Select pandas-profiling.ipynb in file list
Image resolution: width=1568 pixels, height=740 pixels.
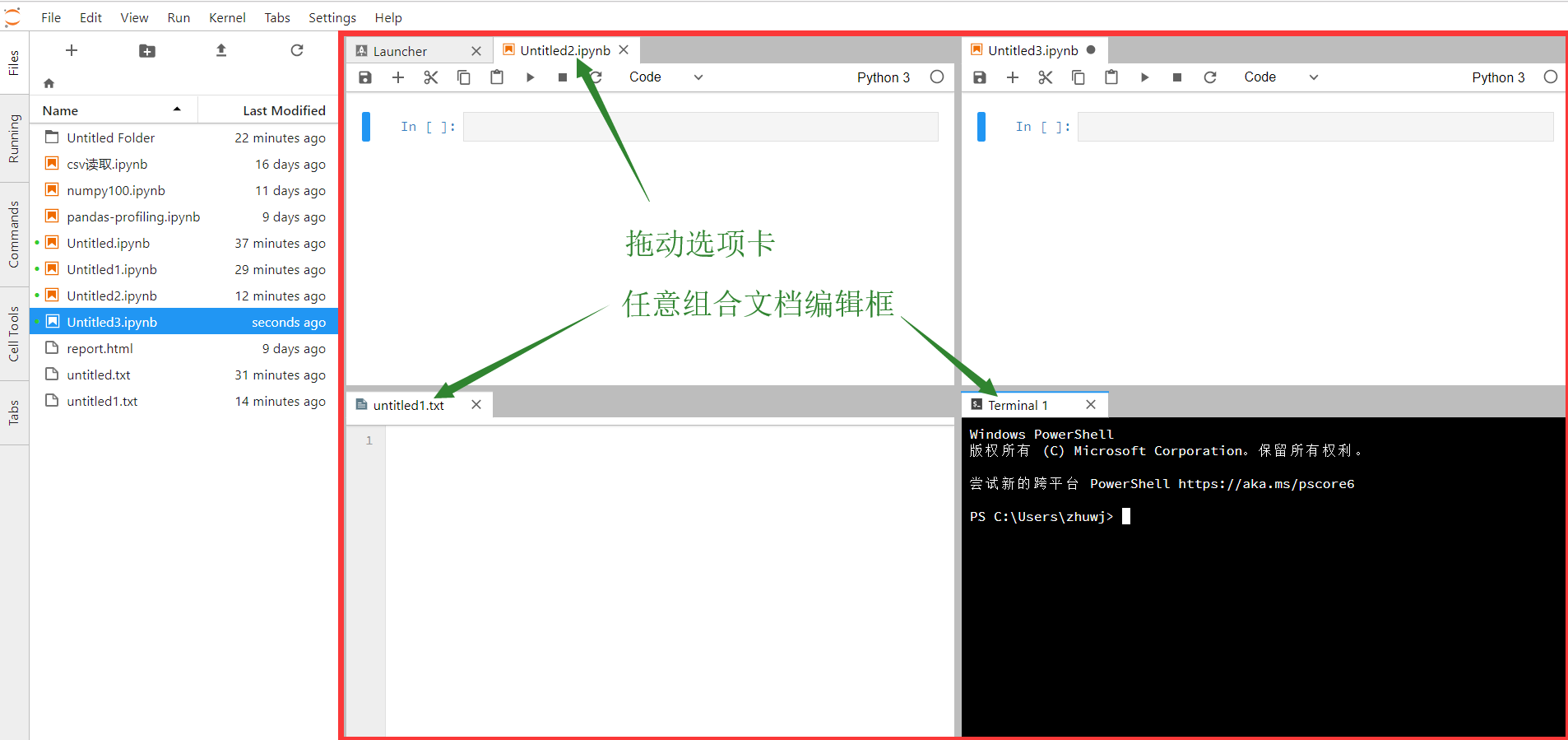click(184, 216)
